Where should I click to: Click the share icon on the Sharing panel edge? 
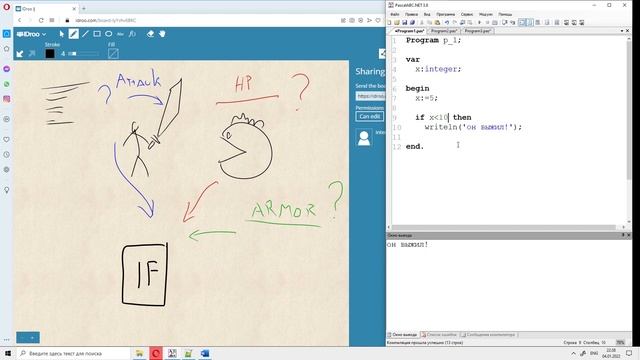[x=382, y=53]
